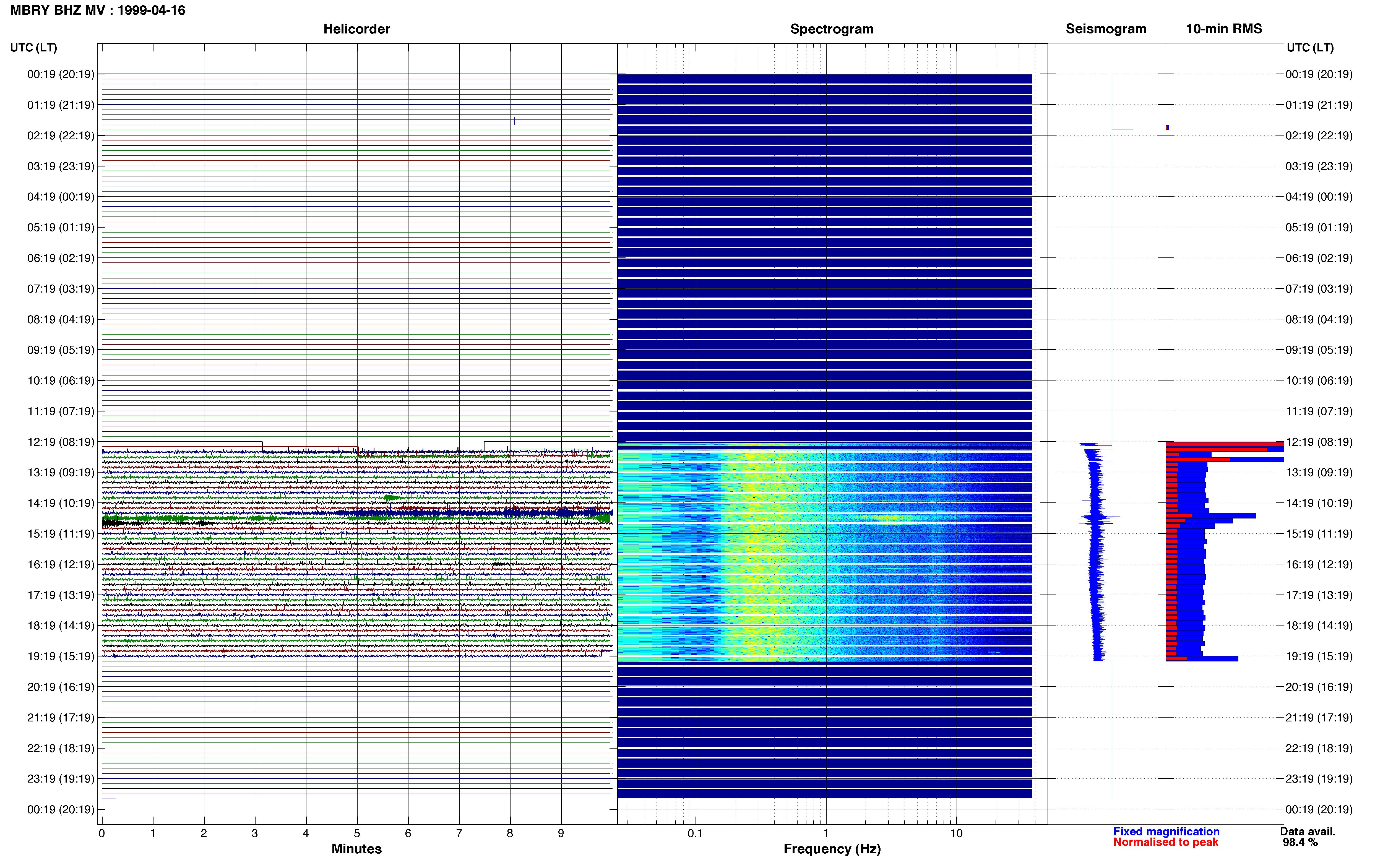Screen dimensions: 1388x868
Task: Click the left 14:19 (10:19) time label
Action: (61, 504)
